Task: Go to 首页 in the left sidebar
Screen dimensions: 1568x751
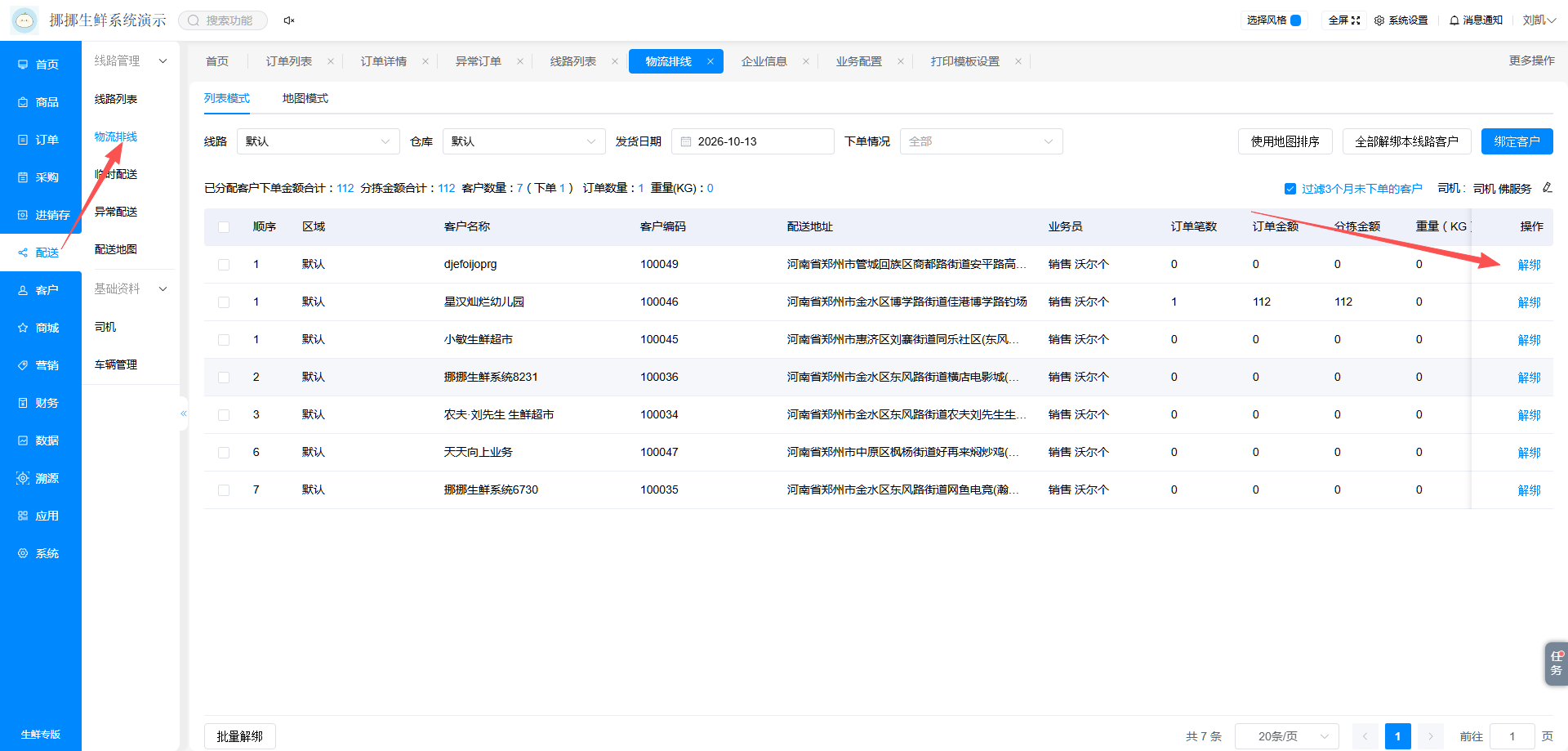Action: 41,65
